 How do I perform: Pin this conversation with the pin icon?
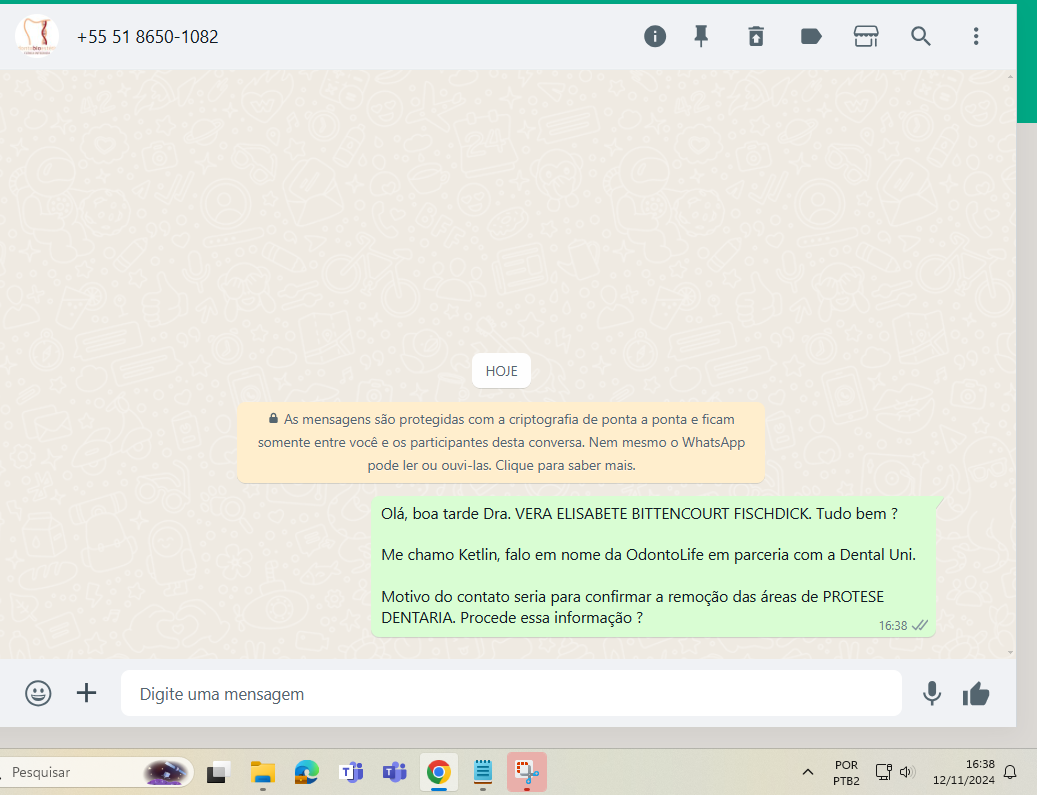[x=701, y=36]
